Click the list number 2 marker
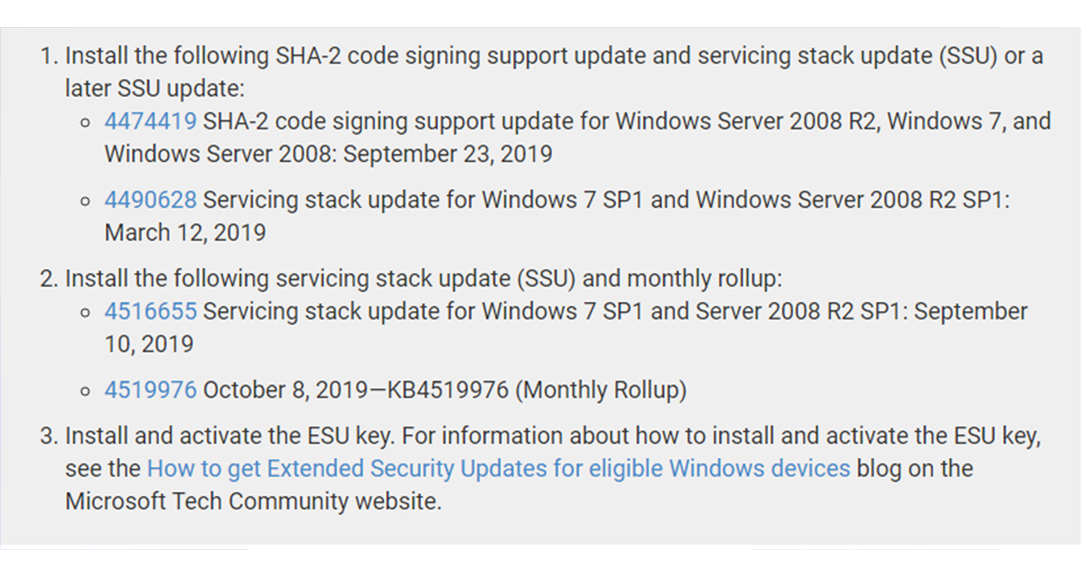1086x577 pixels. coord(48,278)
